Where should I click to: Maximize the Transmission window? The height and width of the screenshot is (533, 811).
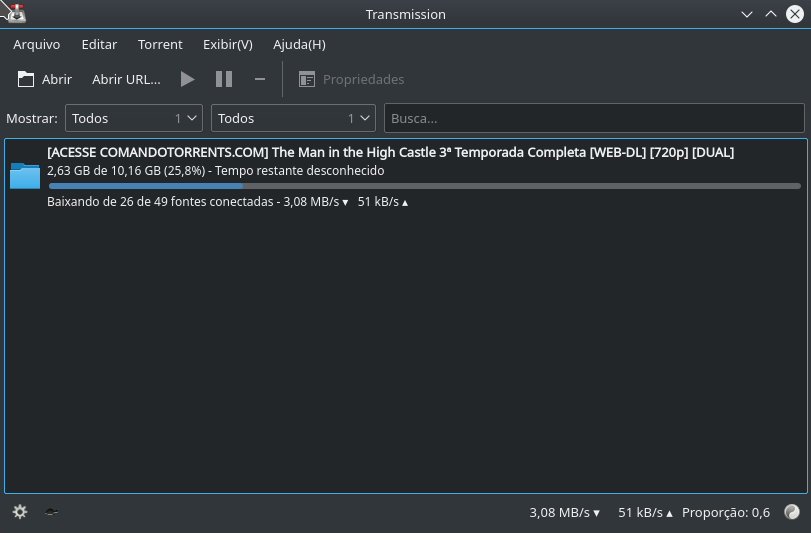tap(771, 14)
